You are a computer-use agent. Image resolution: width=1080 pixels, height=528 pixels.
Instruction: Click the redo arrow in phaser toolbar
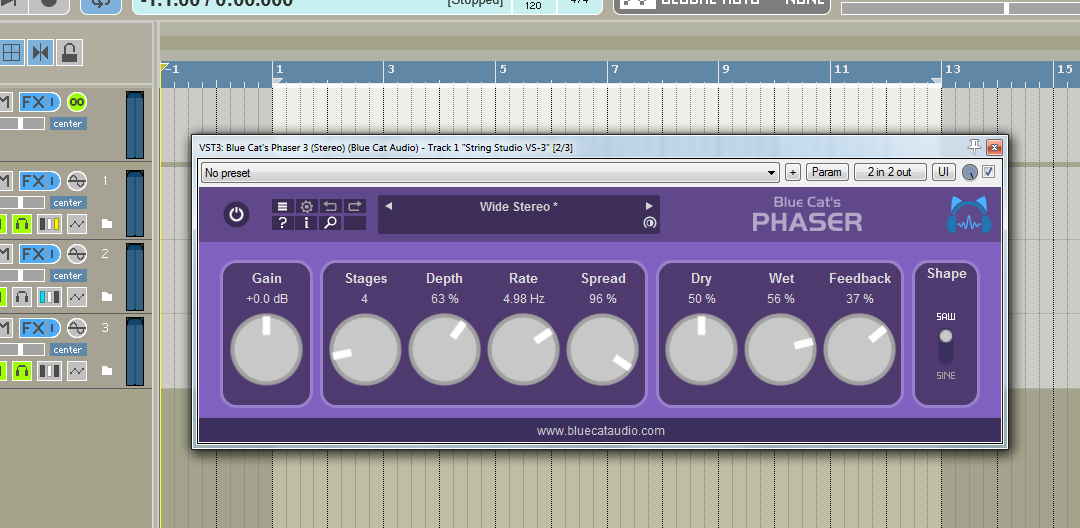point(354,206)
